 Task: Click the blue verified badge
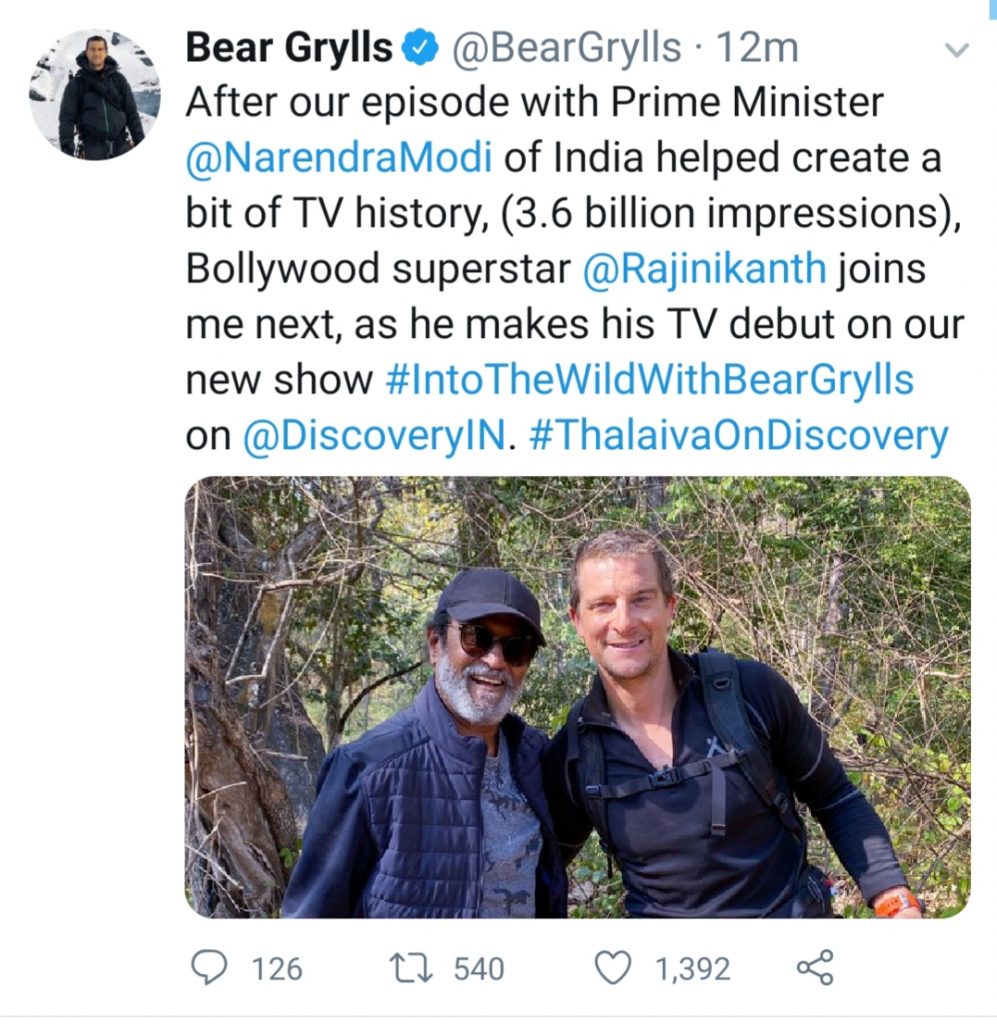pyautogui.click(x=419, y=48)
